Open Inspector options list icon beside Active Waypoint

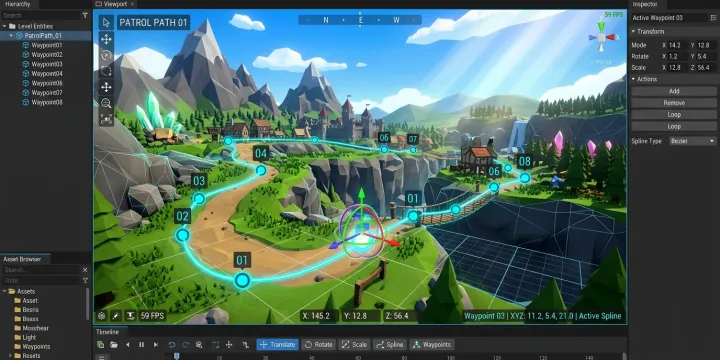pos(713,18)
